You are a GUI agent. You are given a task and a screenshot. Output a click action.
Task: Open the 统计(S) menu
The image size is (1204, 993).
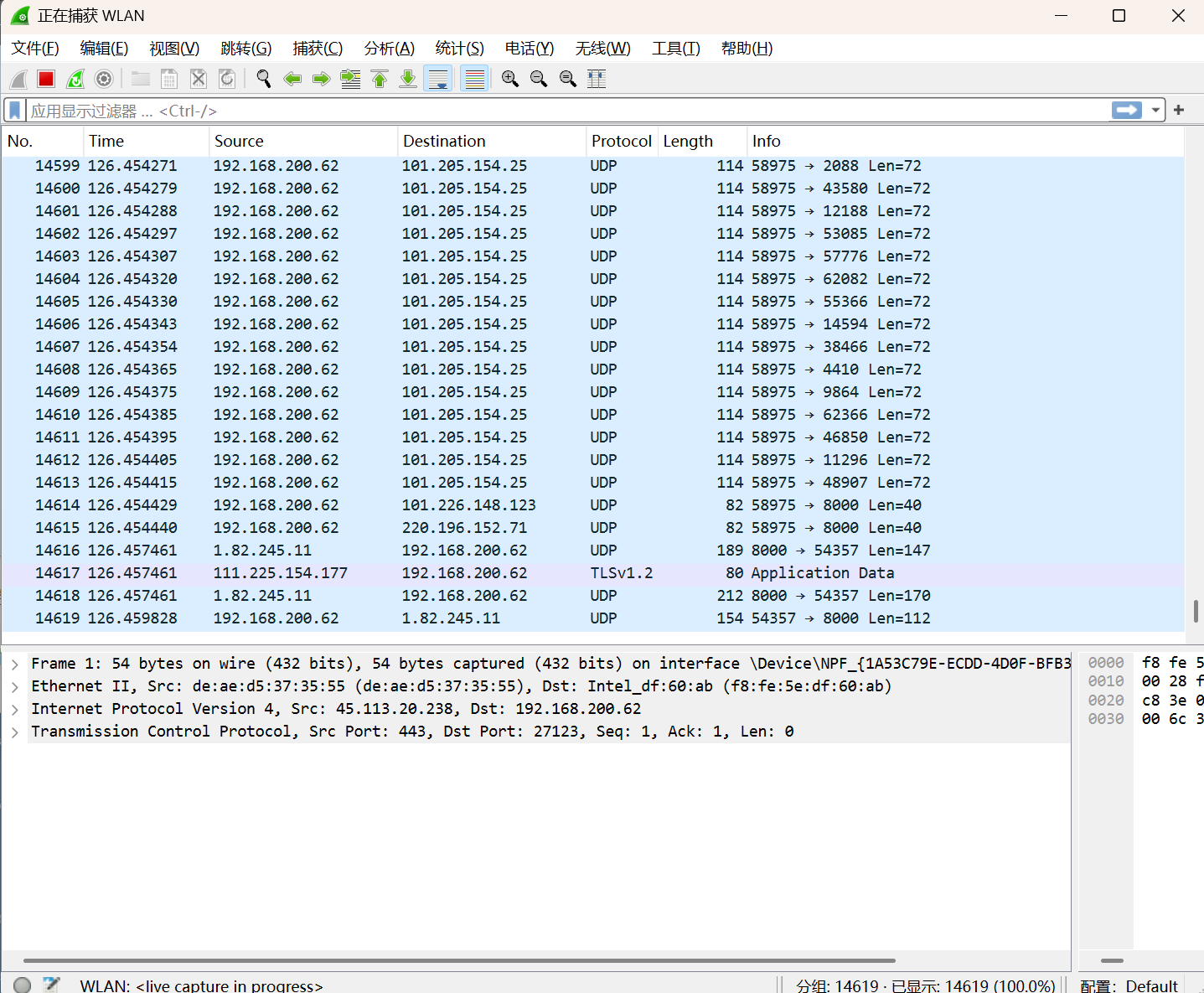coord(460,49)
